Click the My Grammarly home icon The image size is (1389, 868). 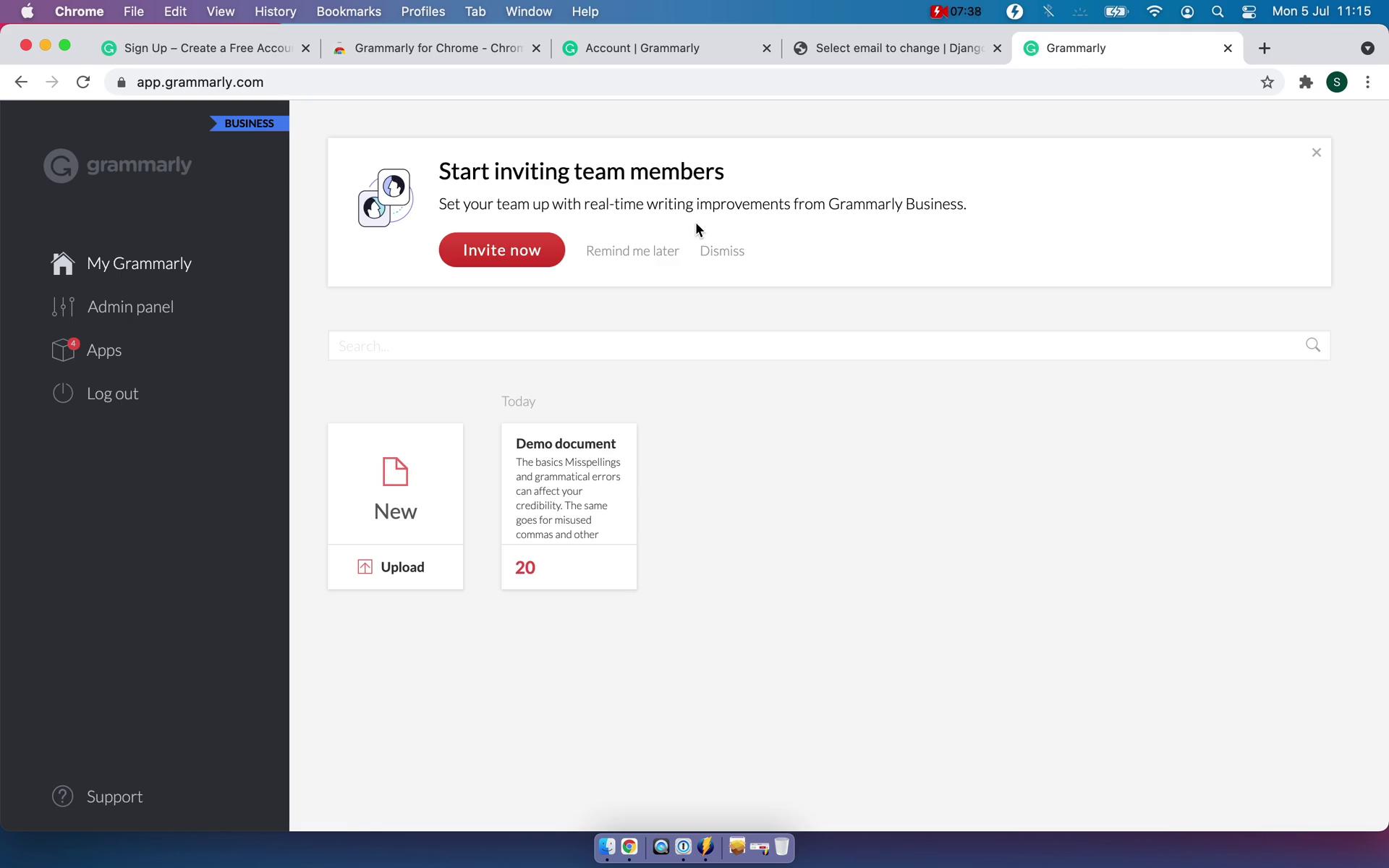tap(63, 263)
